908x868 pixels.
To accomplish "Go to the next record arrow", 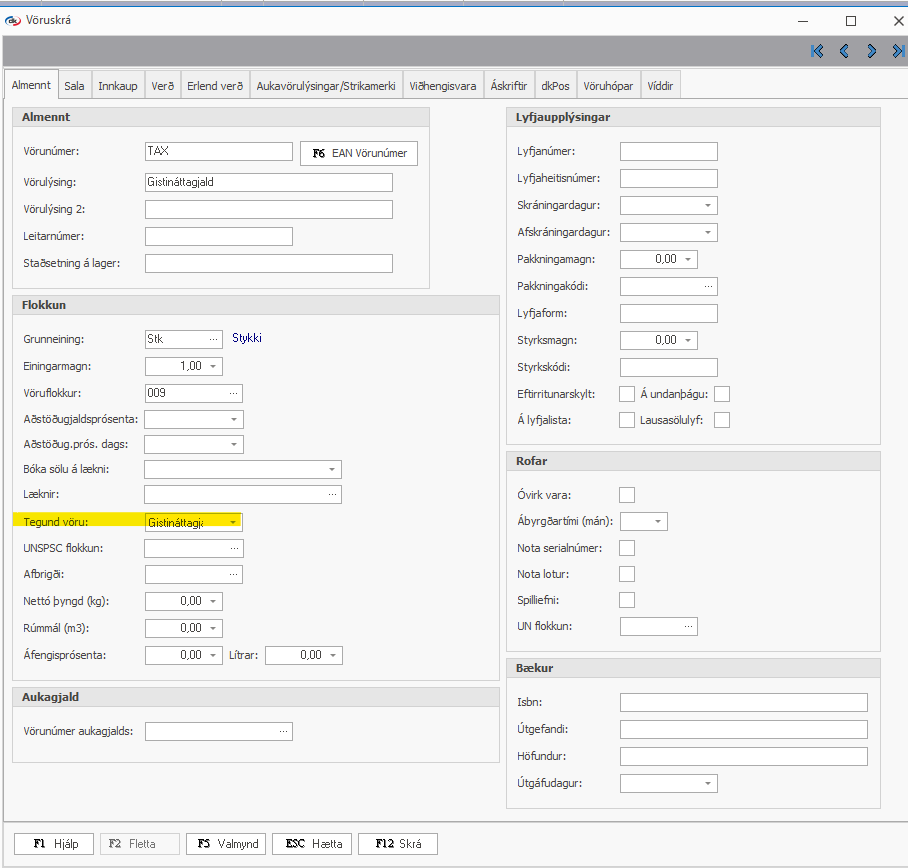I will point(872,51).
